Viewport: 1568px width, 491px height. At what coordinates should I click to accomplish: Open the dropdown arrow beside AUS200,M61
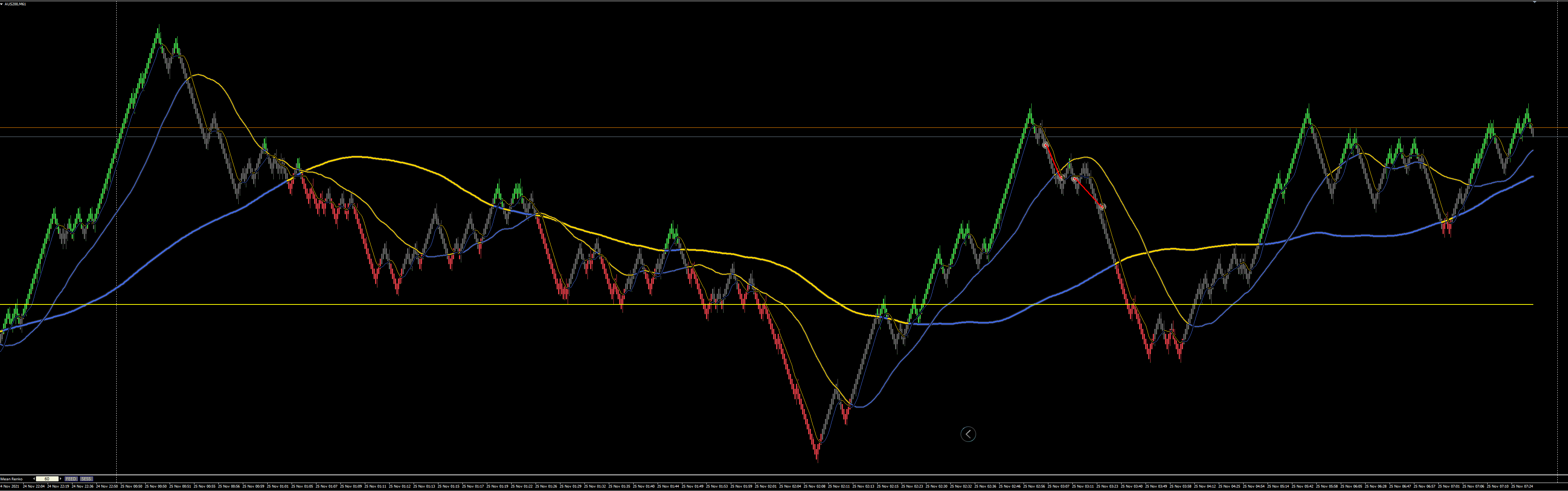point(2,4)
